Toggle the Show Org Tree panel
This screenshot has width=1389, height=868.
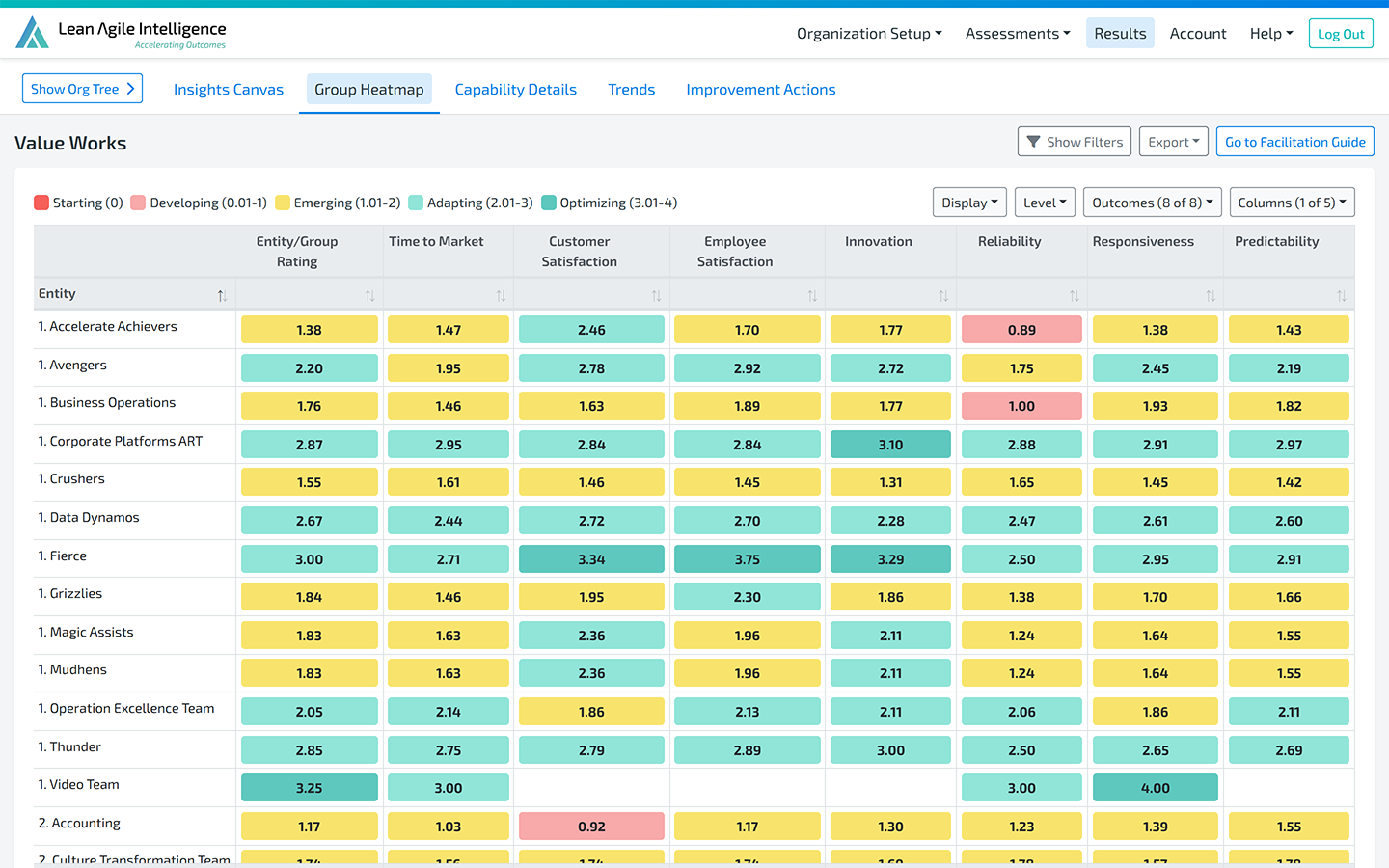click(x=82, y=89)
